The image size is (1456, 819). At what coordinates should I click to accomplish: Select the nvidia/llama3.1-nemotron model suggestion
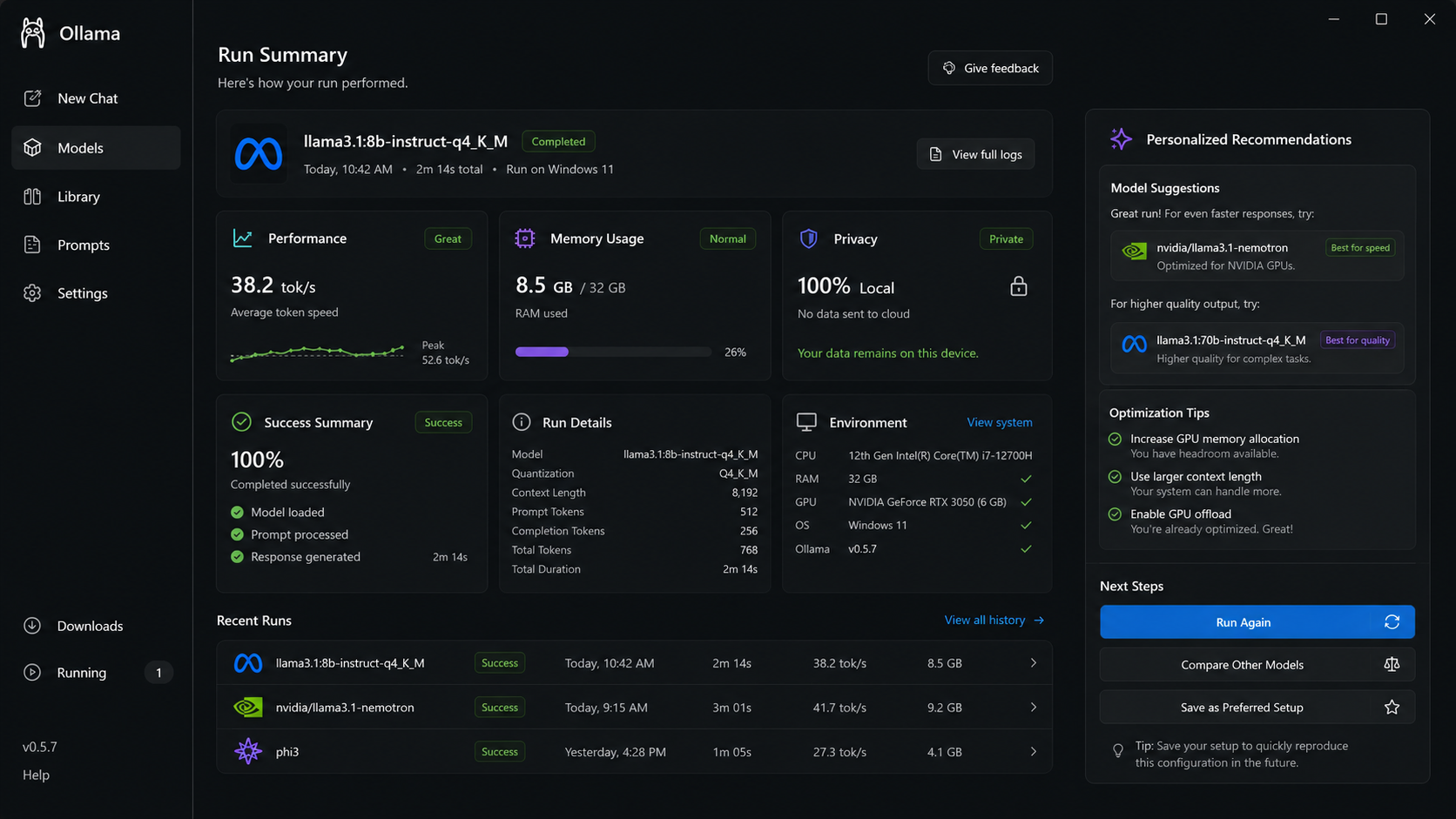[1257, 256]
